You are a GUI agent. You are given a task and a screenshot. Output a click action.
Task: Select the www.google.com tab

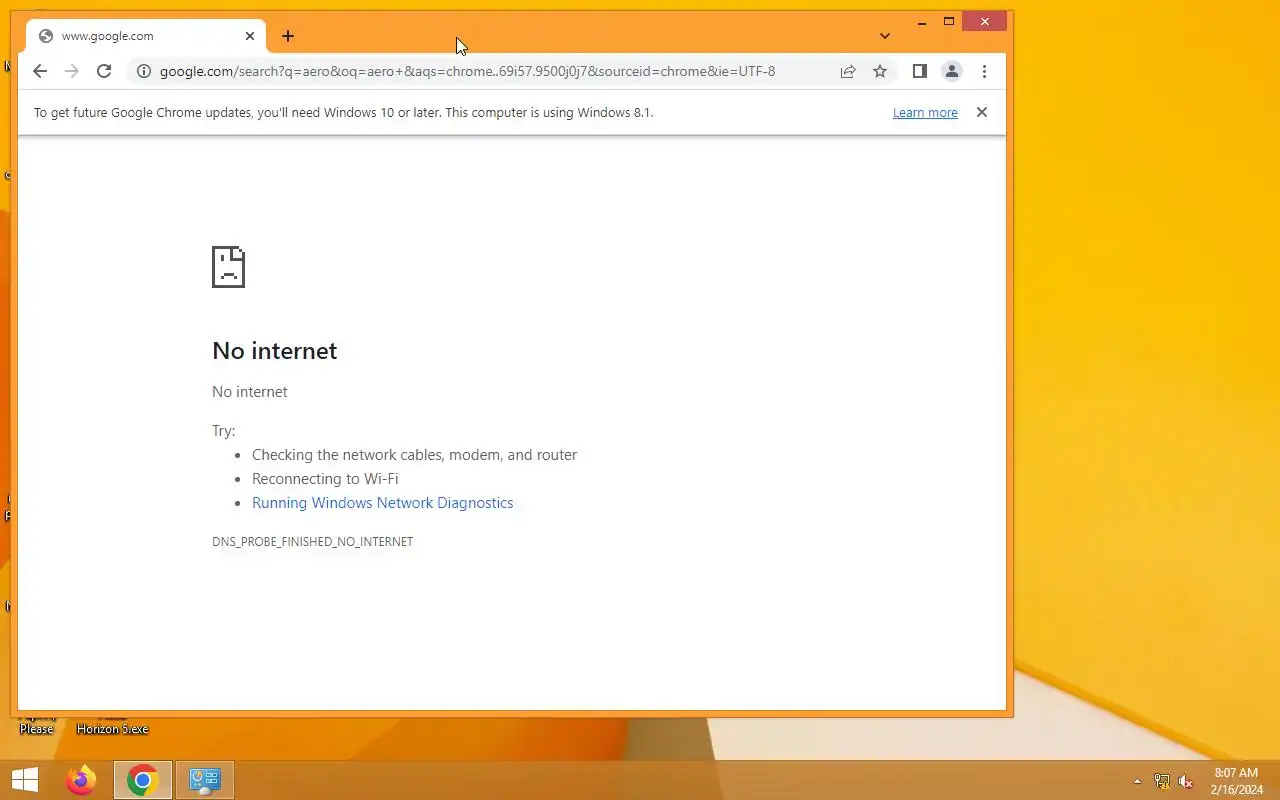pos(146,36)
